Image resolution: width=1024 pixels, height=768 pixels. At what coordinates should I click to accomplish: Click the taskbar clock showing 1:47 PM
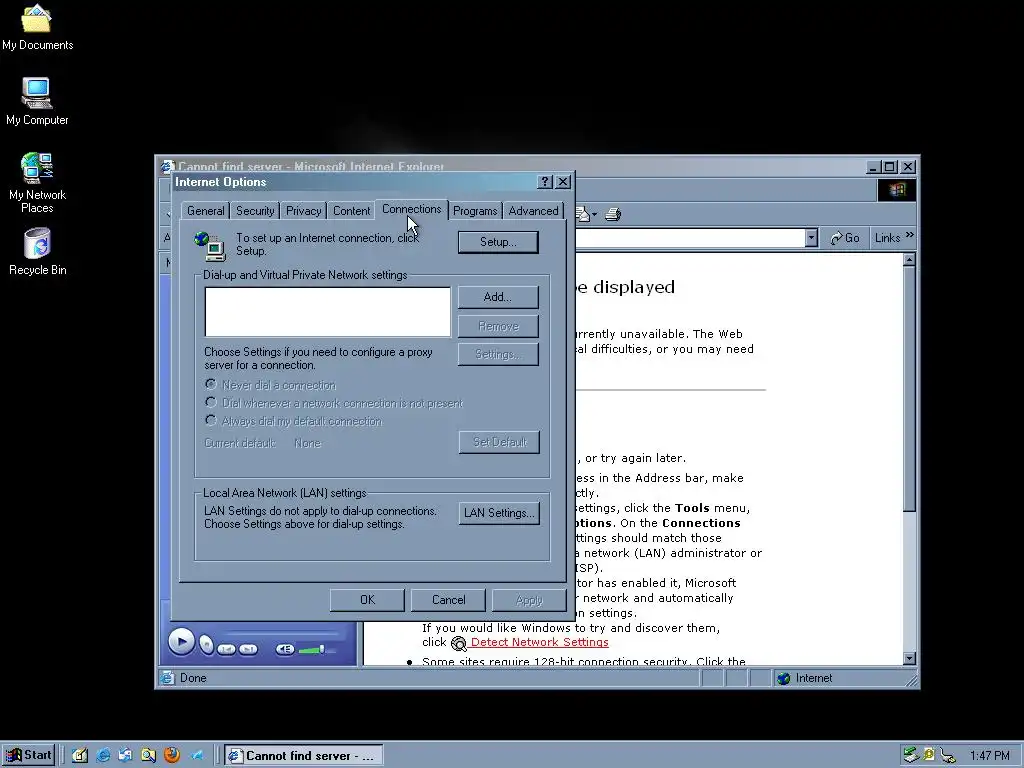coord(990,756)
